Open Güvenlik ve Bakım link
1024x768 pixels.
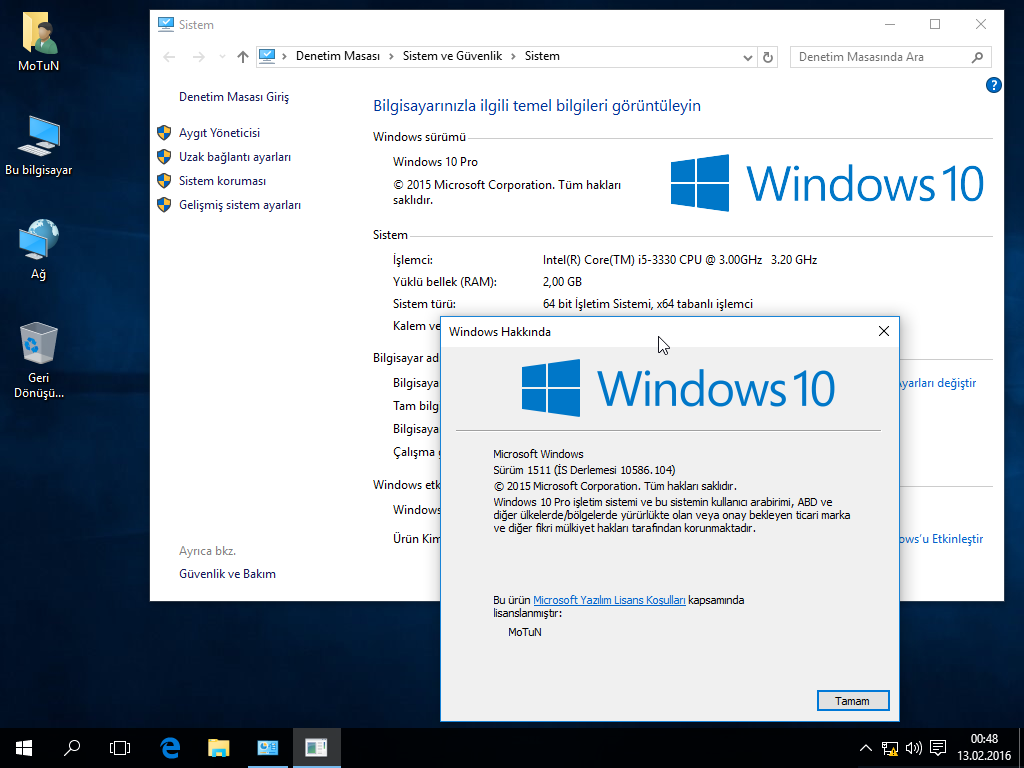point(227,574)
